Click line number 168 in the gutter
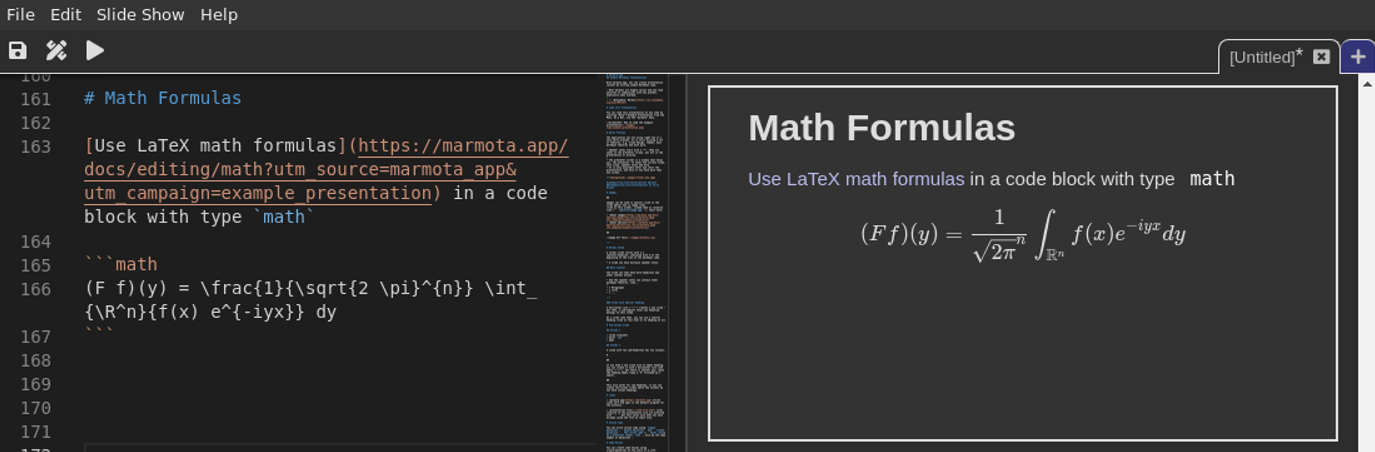This screenshot has width=1375, height=452. [36, 360]
